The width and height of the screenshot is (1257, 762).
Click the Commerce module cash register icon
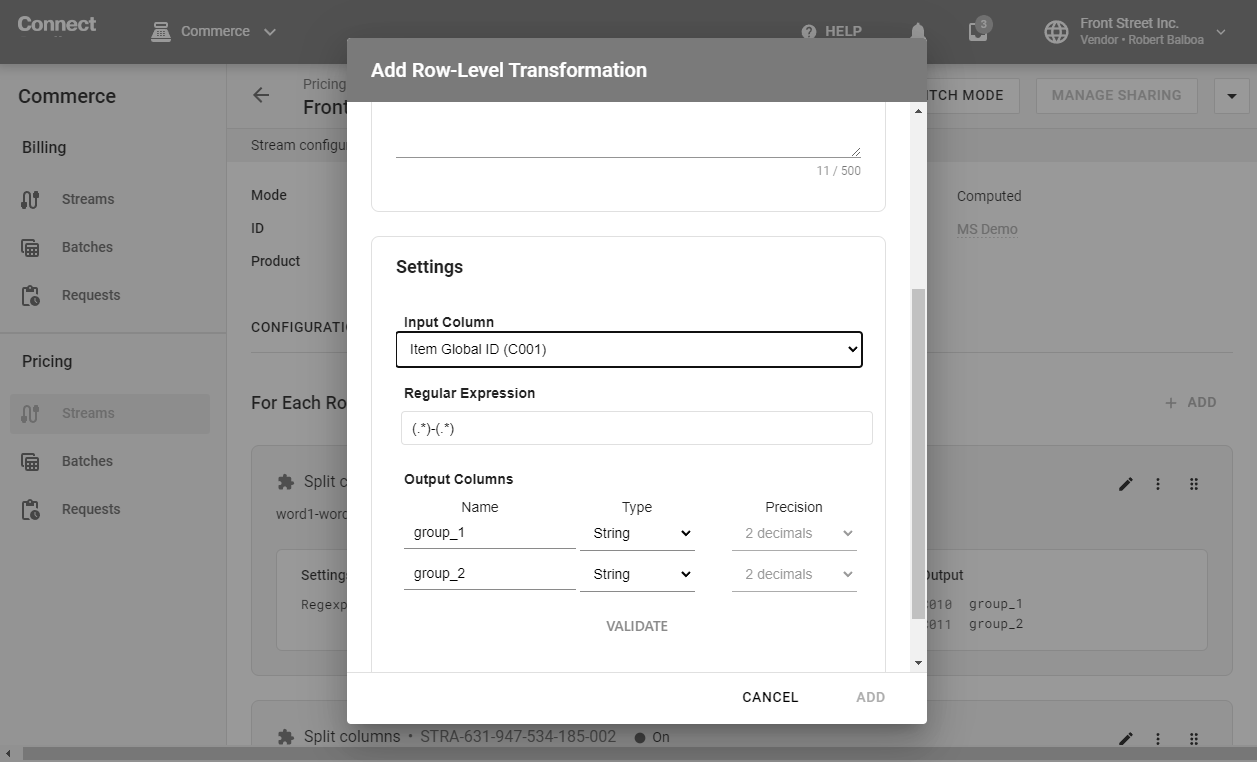[160, 31]
